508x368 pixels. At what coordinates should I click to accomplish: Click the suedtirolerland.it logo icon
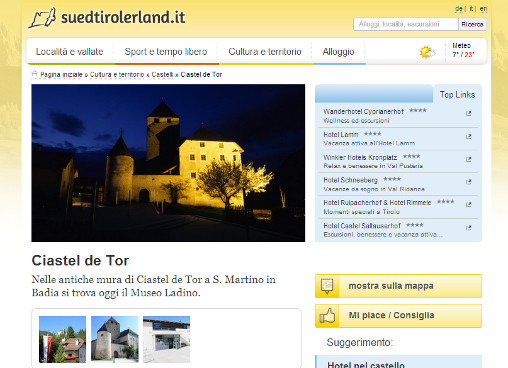point(42,18)
